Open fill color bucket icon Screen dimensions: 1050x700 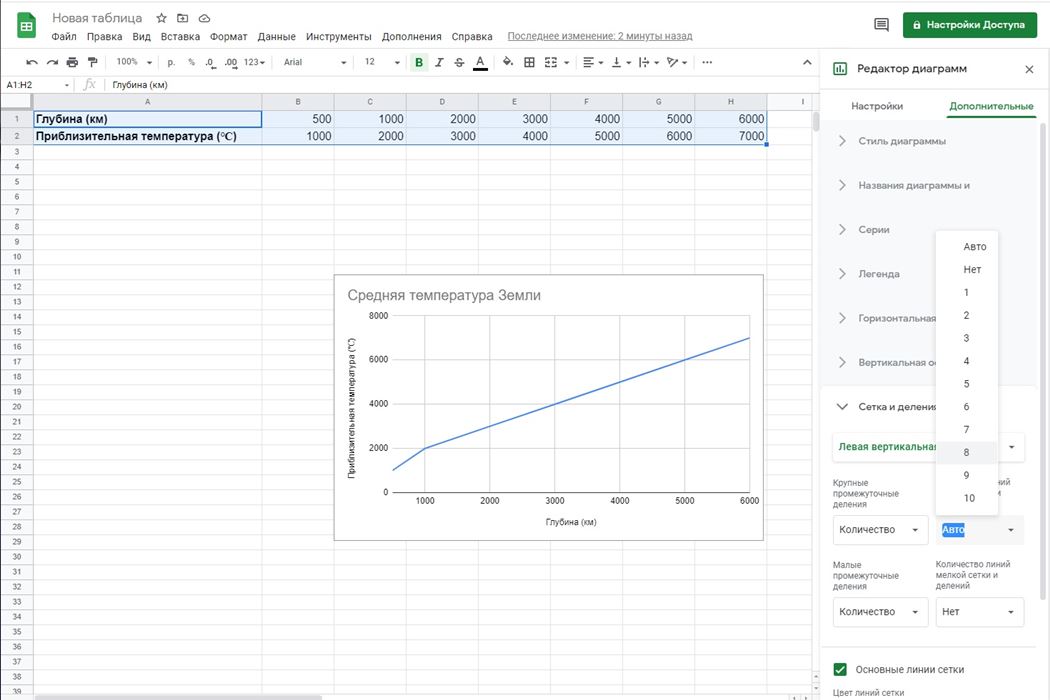tap(508, 62)
